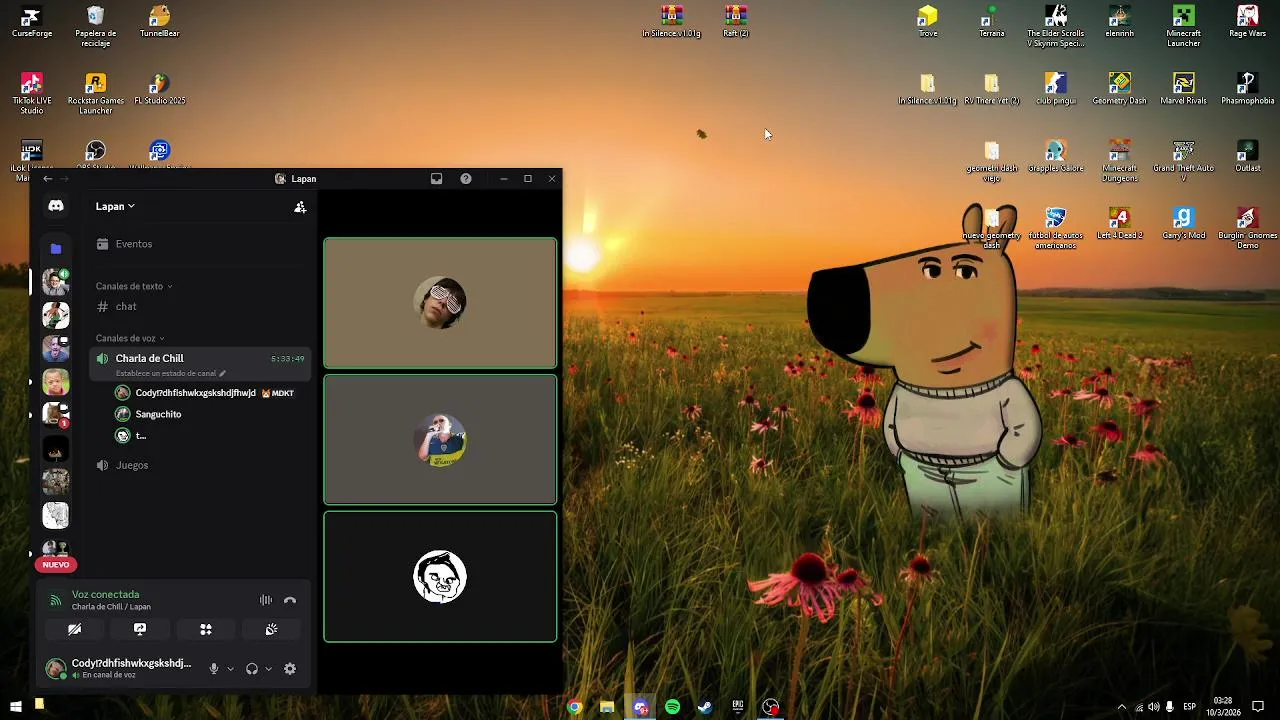Toggle microphone mute in user panel

(x=213, y=669)
